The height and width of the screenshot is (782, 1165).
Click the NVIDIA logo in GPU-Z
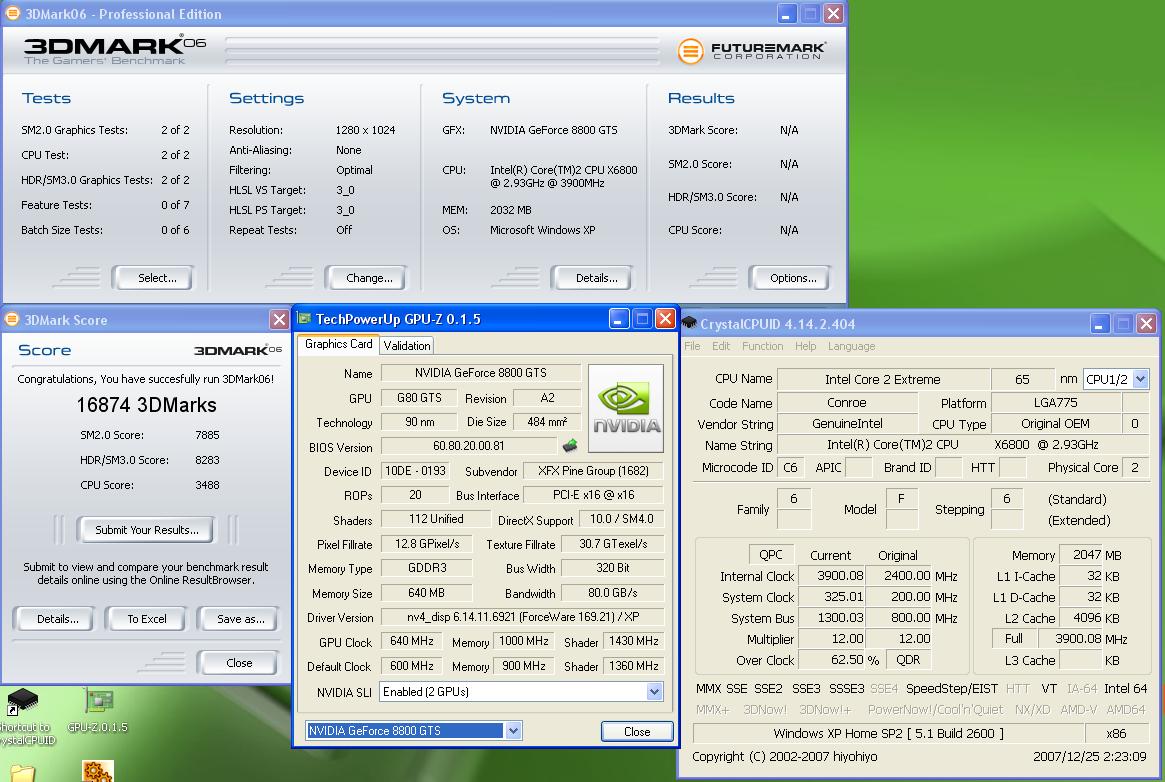point(626,408)
